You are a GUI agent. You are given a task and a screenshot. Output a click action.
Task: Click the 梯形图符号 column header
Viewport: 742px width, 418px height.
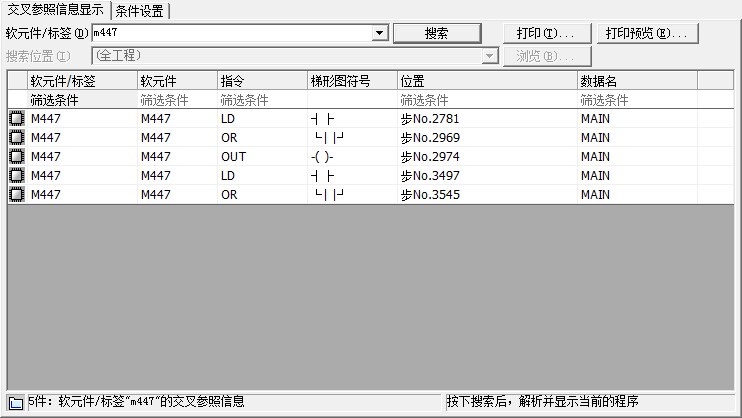352,81
